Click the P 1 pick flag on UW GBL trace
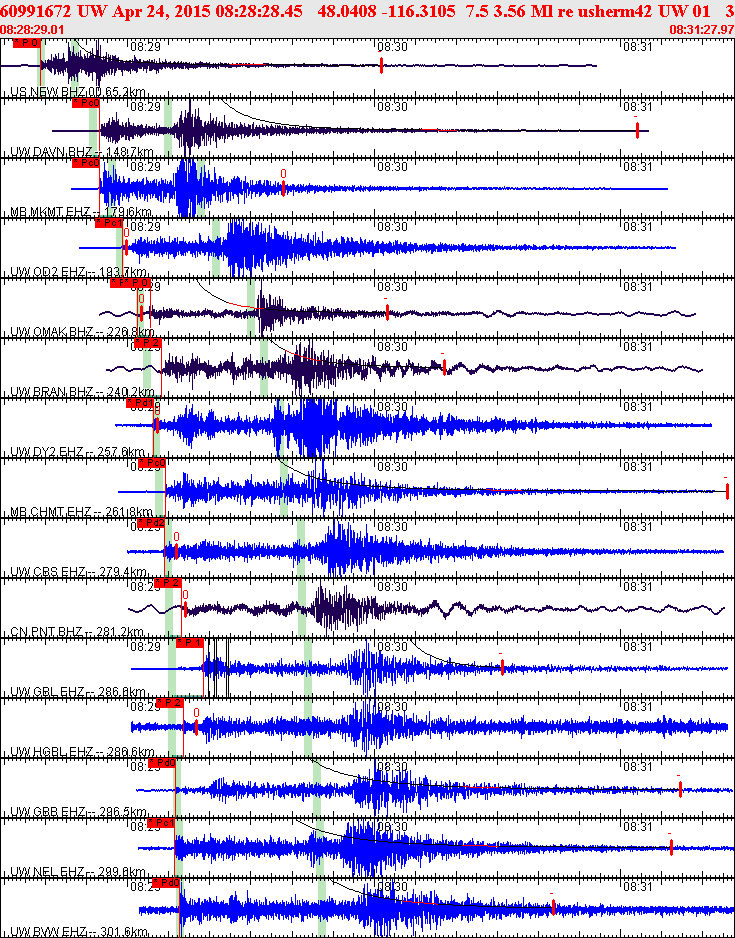Viewport: 735px width, 938px height. coord(191,642)
